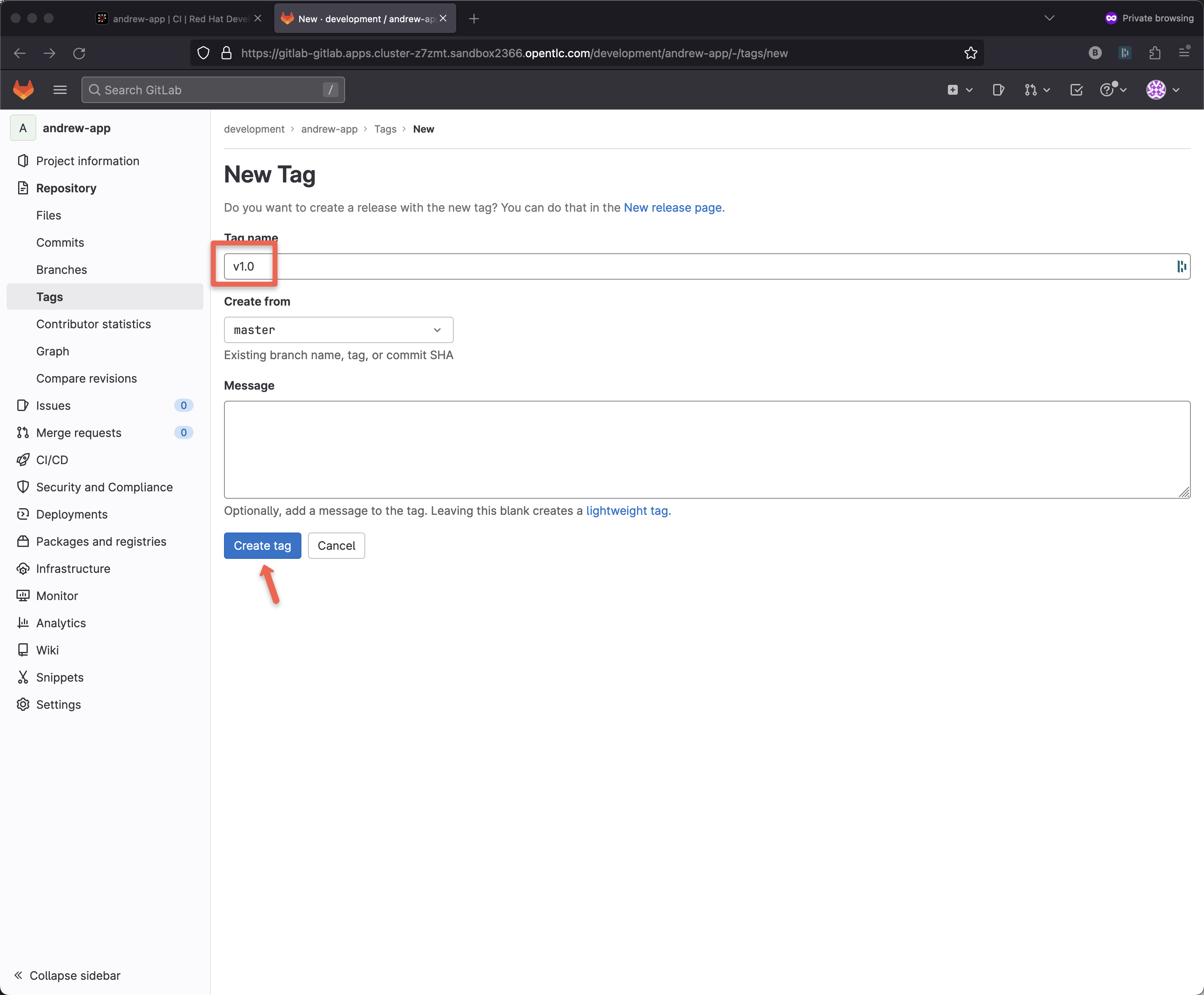Bookmark page with the star icon
Viewport: 1204px width, 995px height.
(970, 53)
